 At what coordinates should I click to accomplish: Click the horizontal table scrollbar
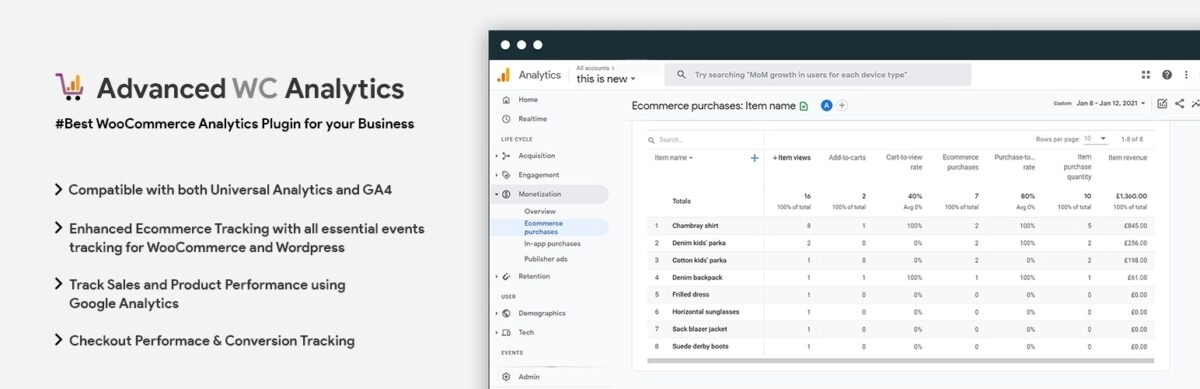[x=900, y=360]
